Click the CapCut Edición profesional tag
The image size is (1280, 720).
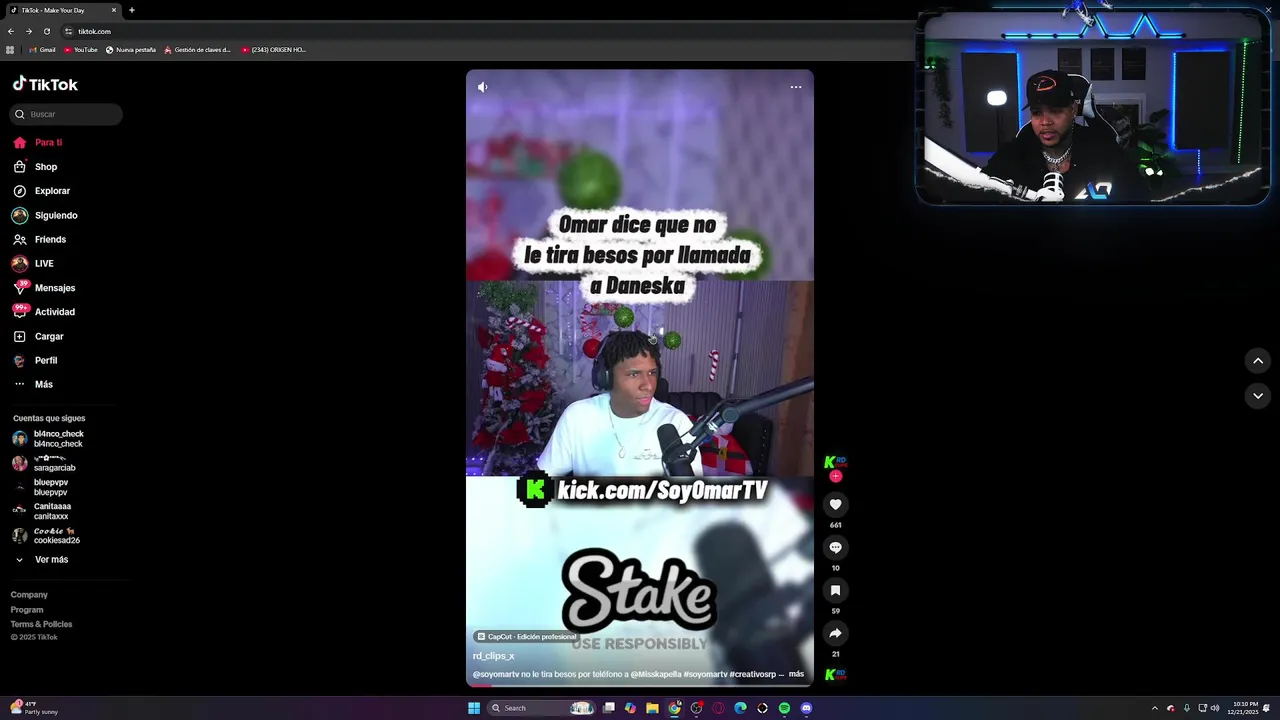coord(526,637)
